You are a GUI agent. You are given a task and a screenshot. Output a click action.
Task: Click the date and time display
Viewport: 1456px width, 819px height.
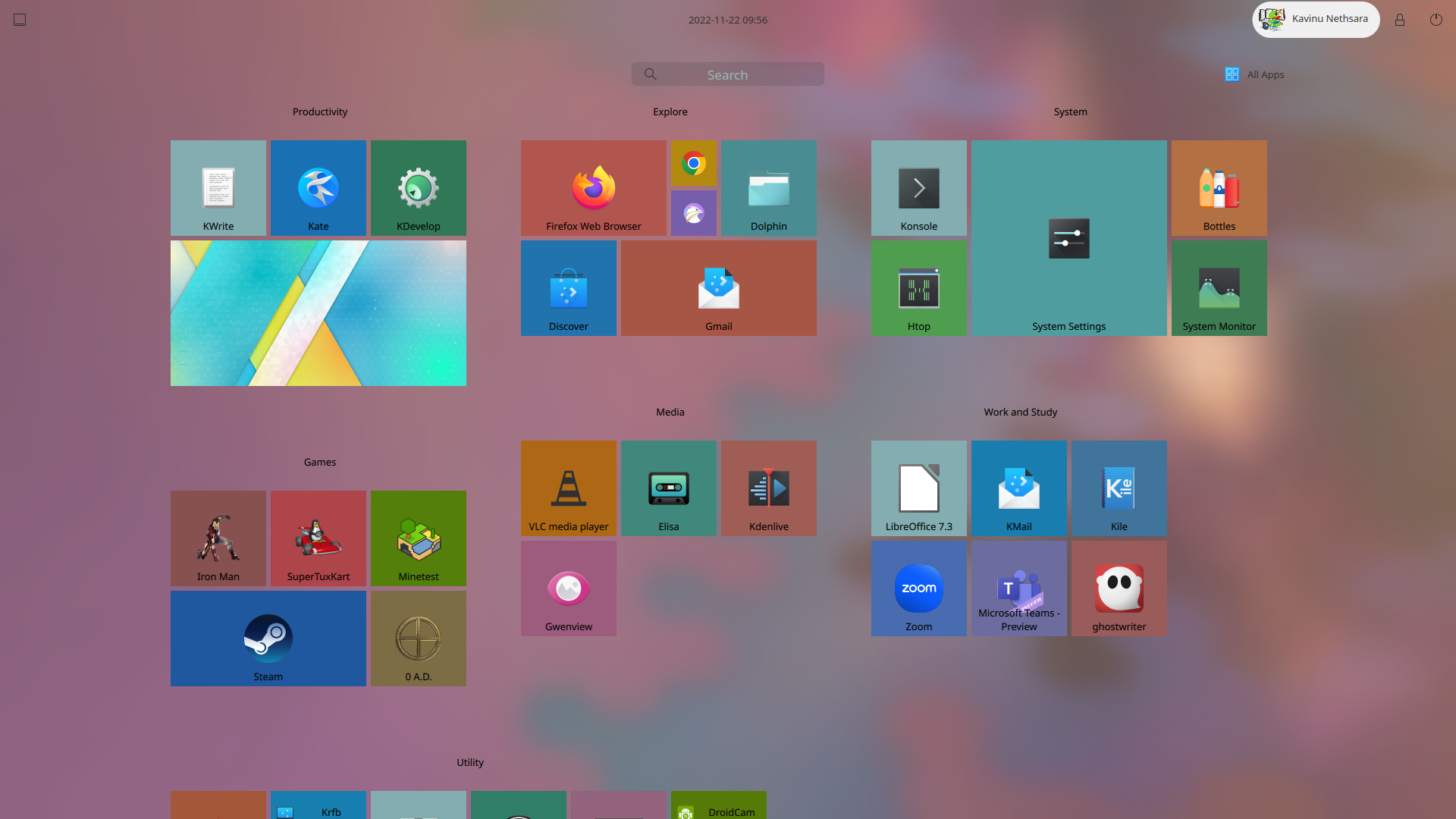click(x=728, y=20)
